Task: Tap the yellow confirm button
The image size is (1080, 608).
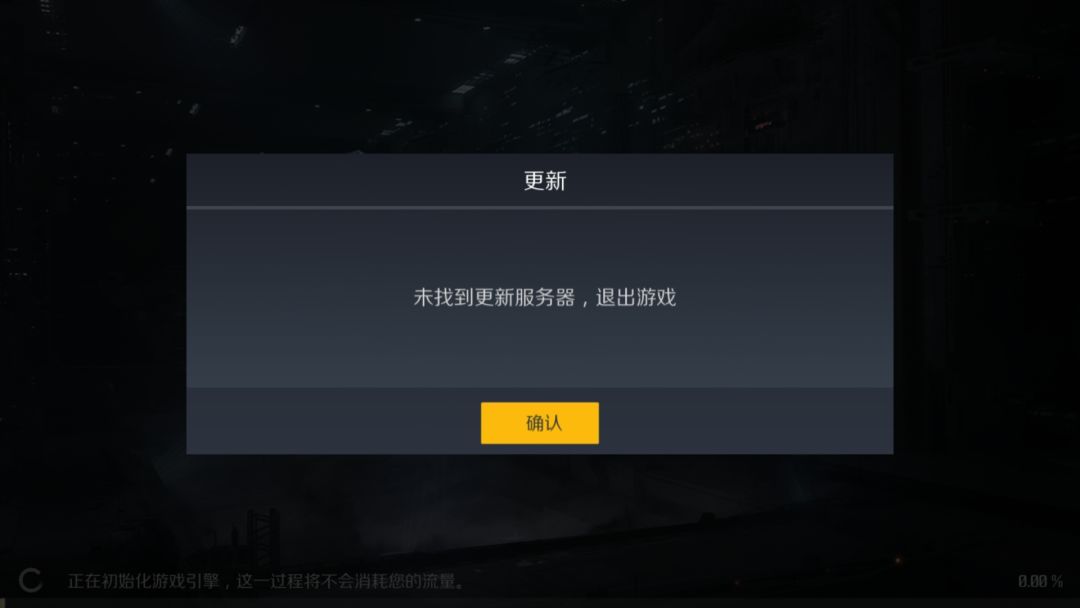Action: pyautogui.click(x=539, y=423)
